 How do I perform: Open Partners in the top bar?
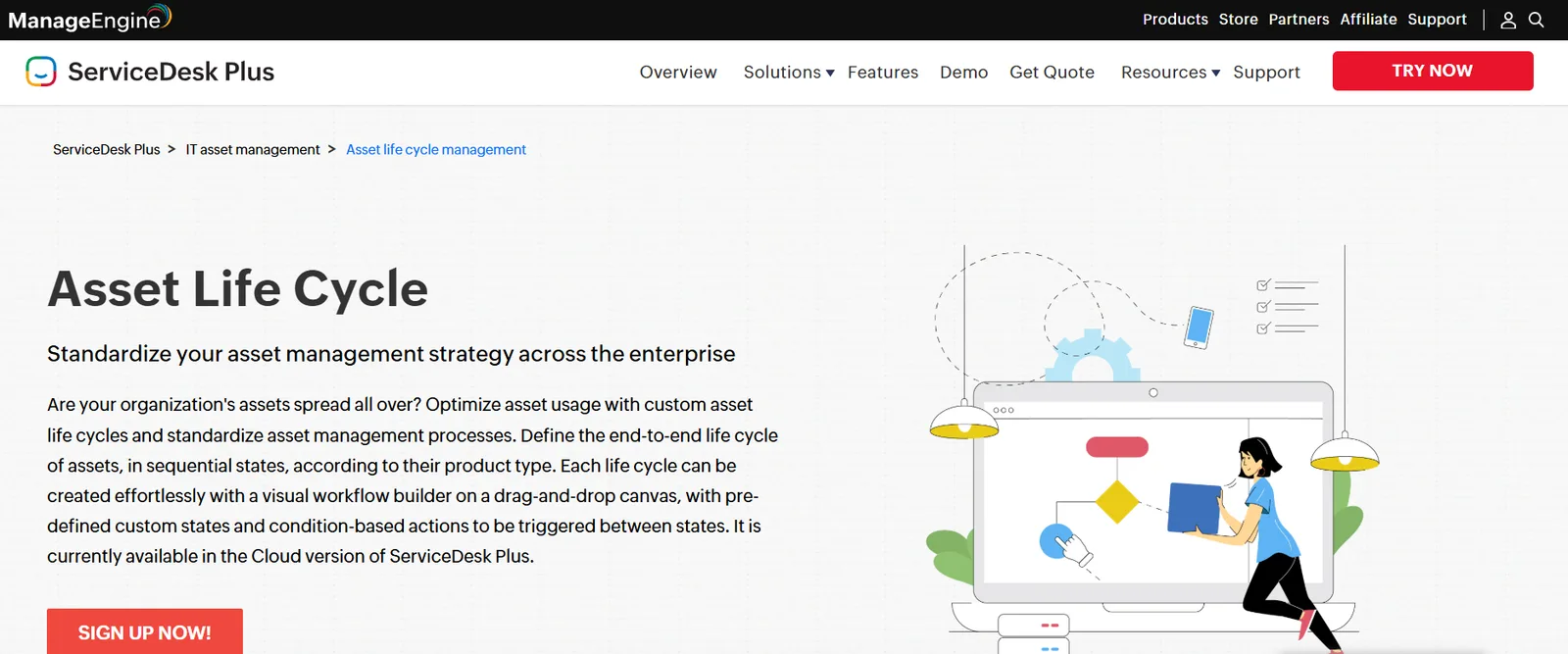[x=1298, y=20]
